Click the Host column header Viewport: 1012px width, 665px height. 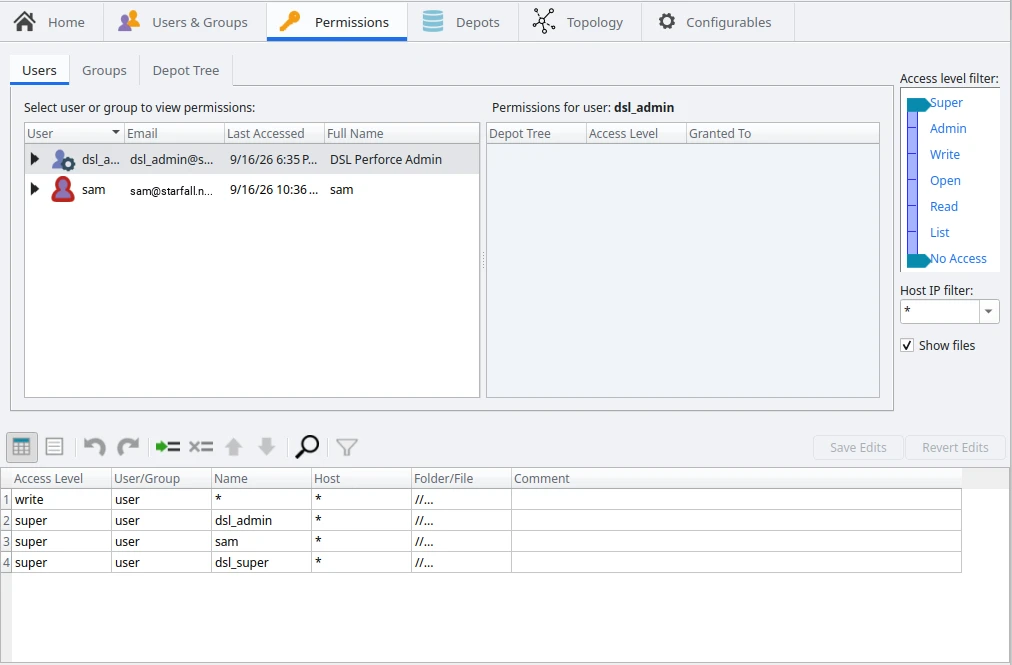coord(361,478)
